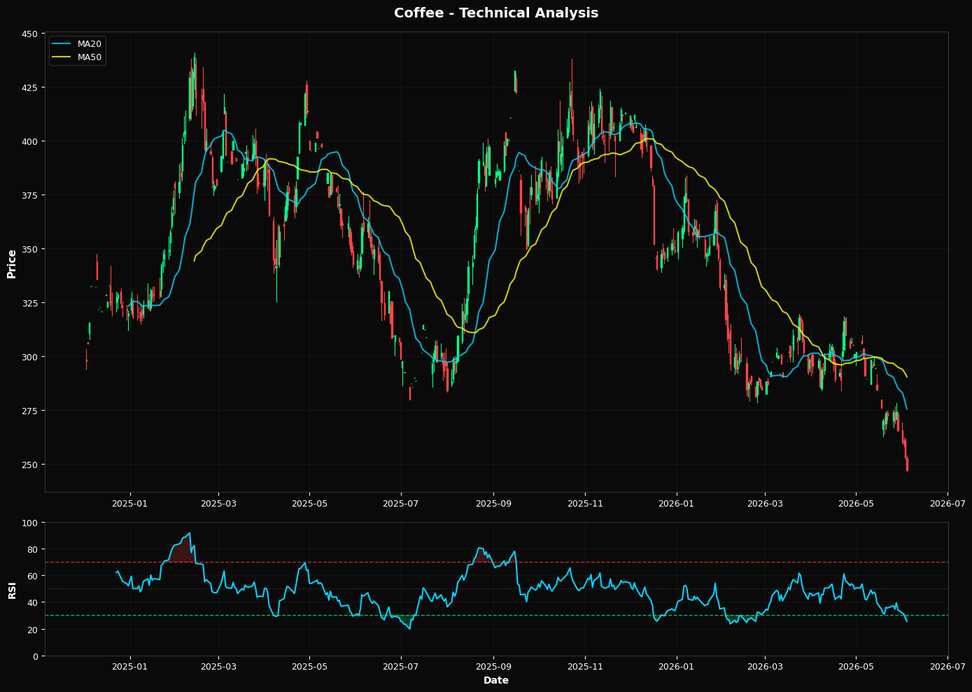Click the RSI axis 60 tick
This screenshot has height=692, width=972.
point(33,576)
